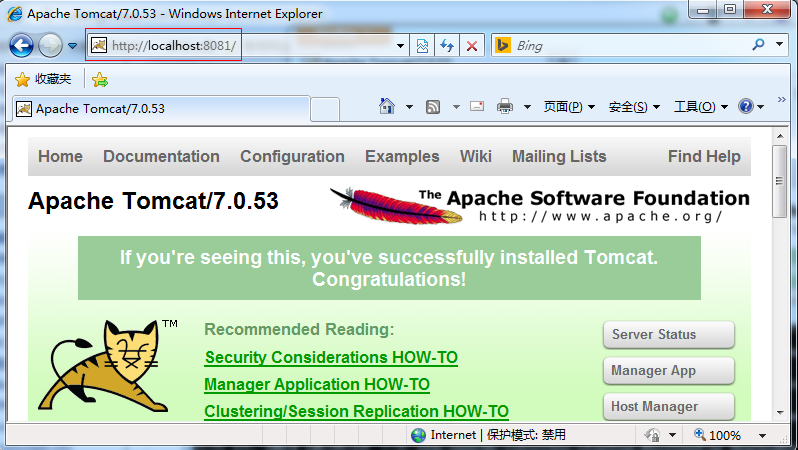This screenshot has width=798, height=450.
Task: Click the vertical scrollbar thumb
Action: point(779,181)
